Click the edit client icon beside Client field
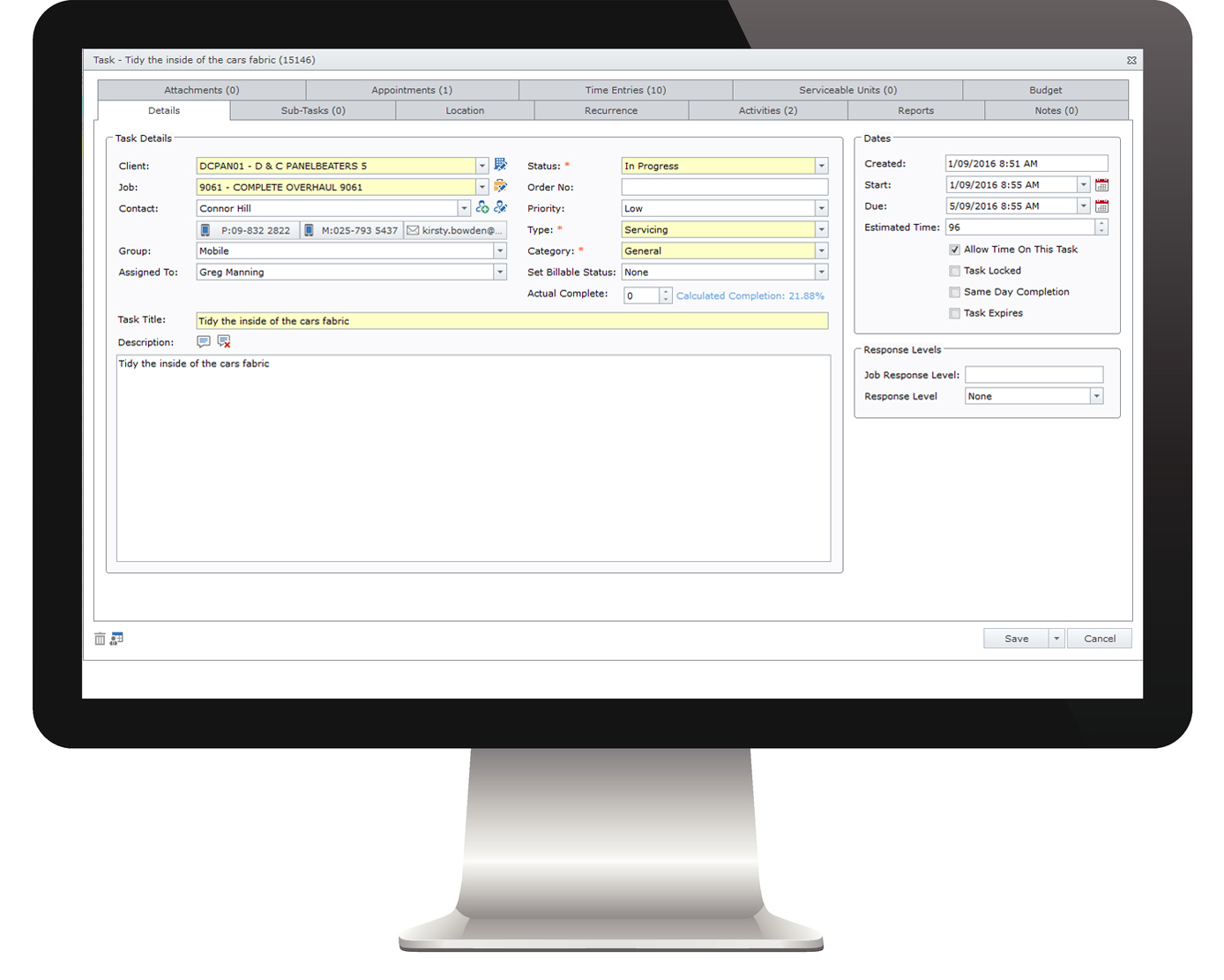This screenshot has width=1224, height=980. click(500, 165)
